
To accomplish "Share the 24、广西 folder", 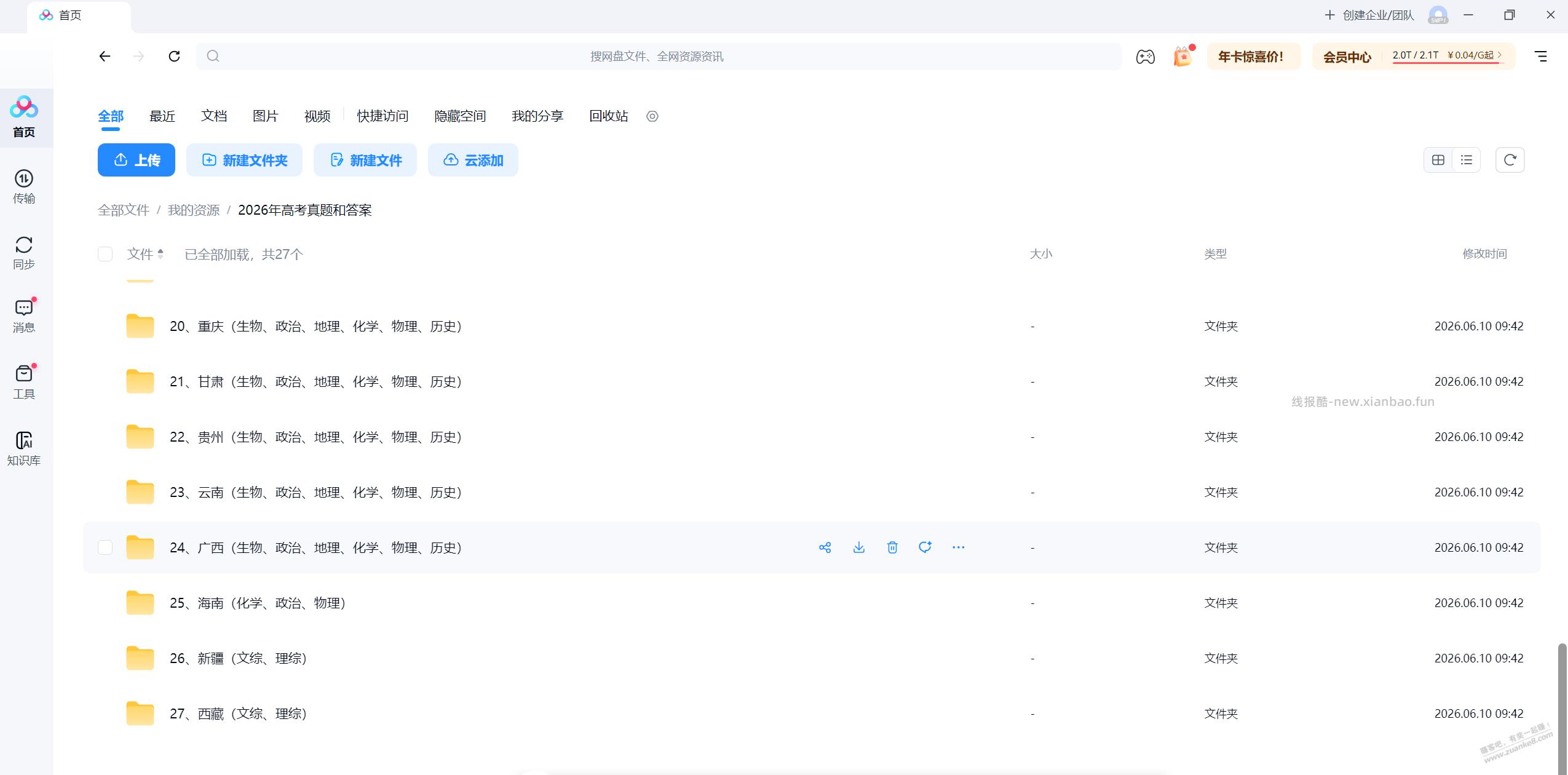I will pos(825,547).
